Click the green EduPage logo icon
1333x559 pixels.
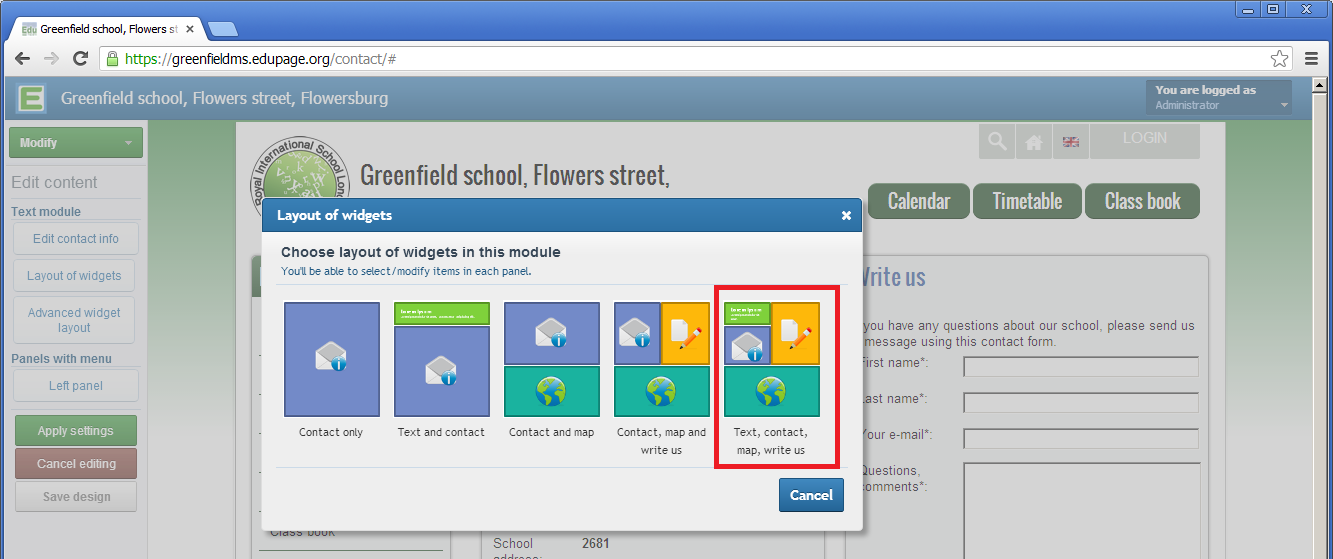coord(32,99)
